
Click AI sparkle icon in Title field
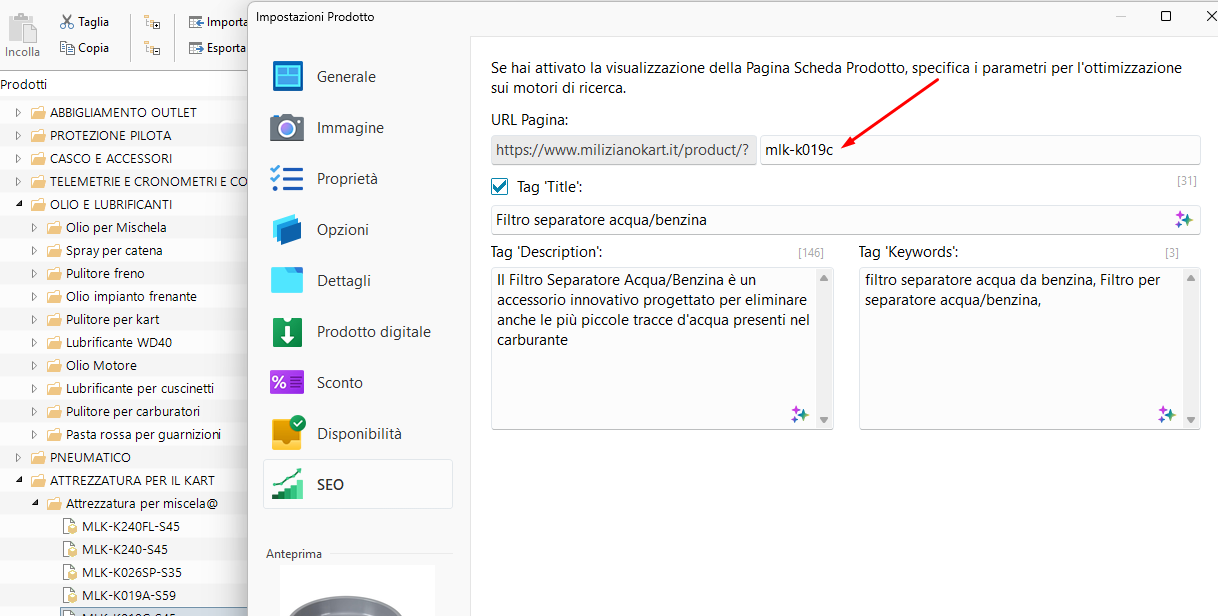[1183, 220]
